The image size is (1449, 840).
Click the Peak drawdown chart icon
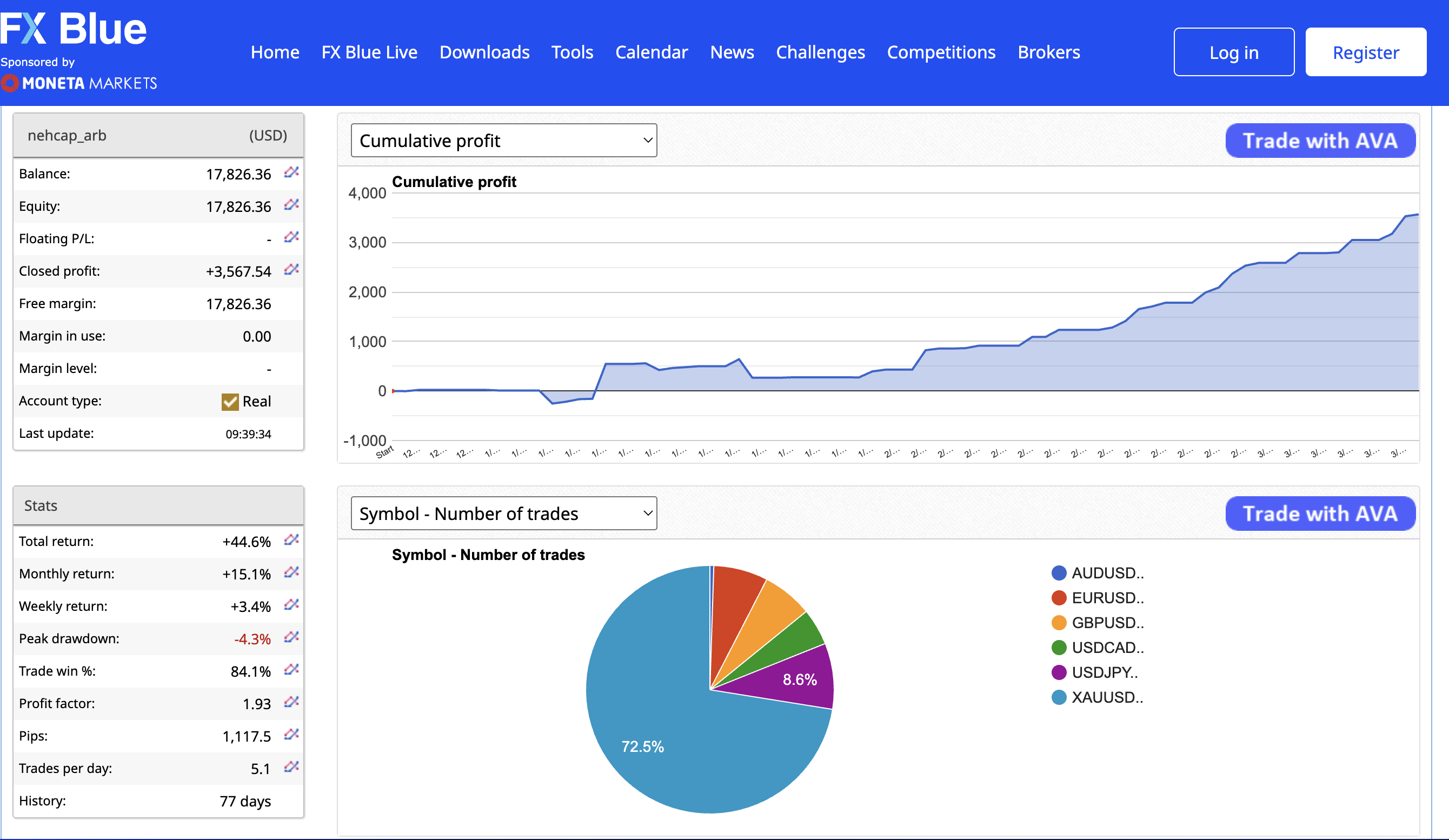(291, 637)
